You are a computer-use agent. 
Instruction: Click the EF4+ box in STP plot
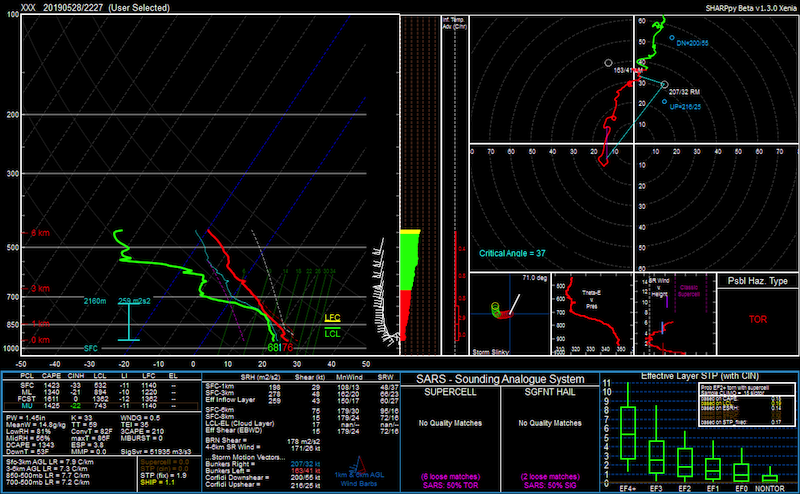click(628, 433)
